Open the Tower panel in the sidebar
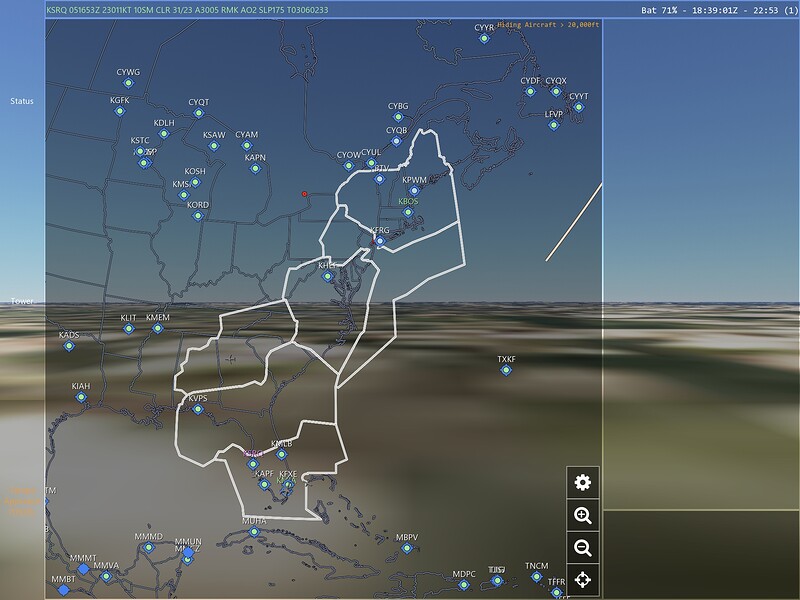This screenshot has height=600, width=800. click(22, 301)
